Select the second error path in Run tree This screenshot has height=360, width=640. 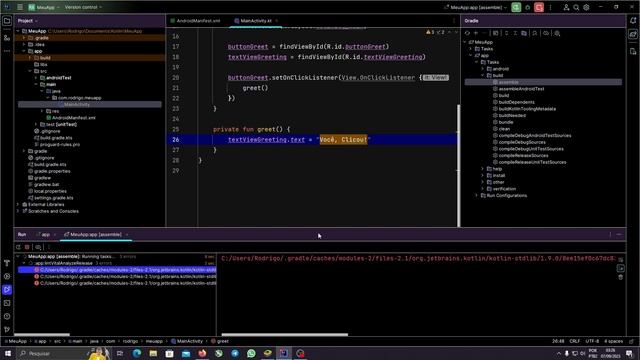(x=125, y=277)
